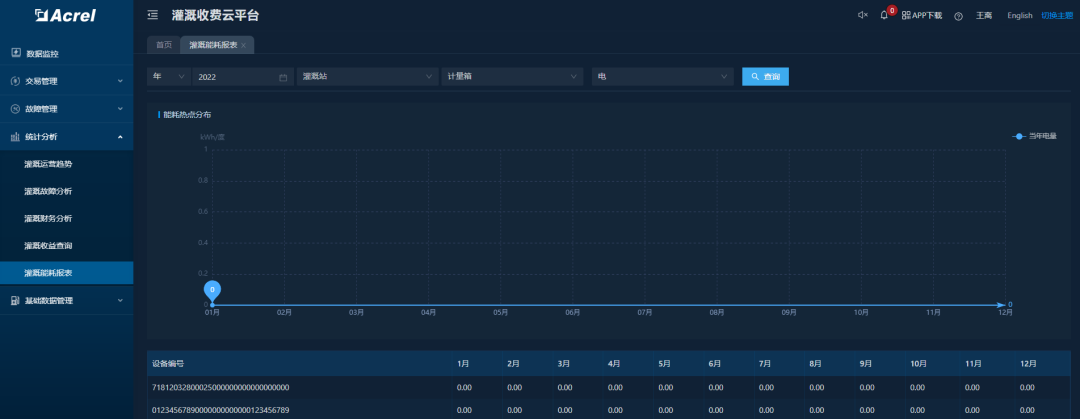Open the 年 period type dropdown
This screenshot has width=1080, height=419.
[169, 76]
